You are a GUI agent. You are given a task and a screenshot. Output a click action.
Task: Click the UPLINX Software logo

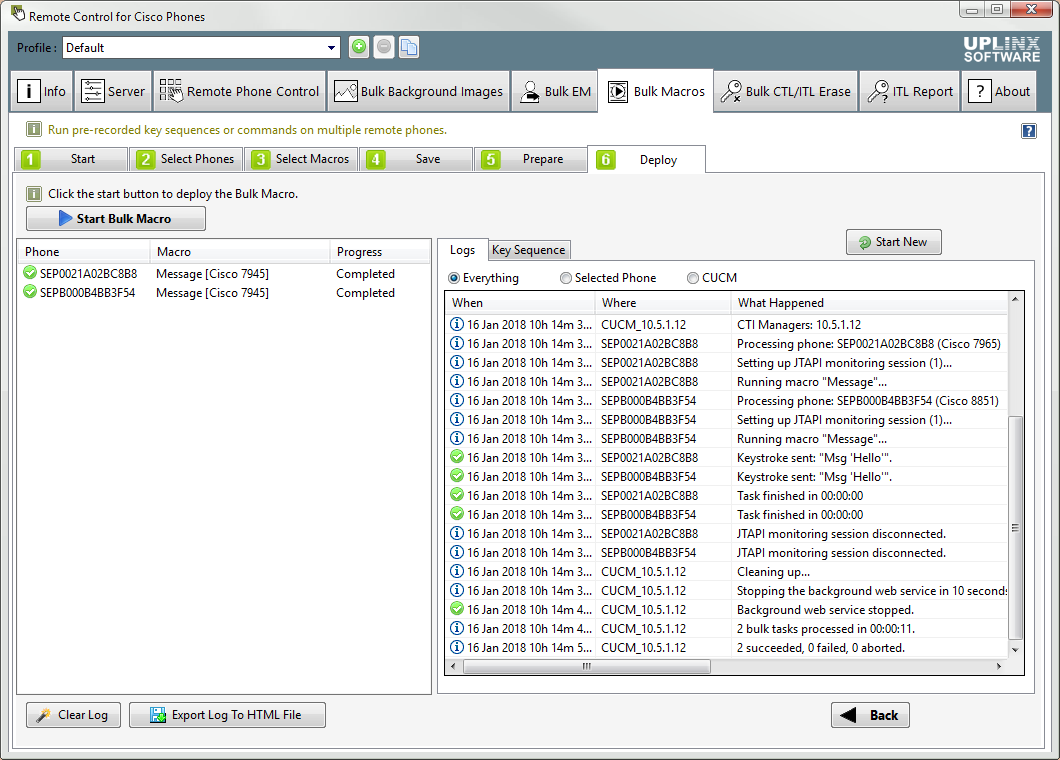pyautogui.click(x=1002, y=49)
